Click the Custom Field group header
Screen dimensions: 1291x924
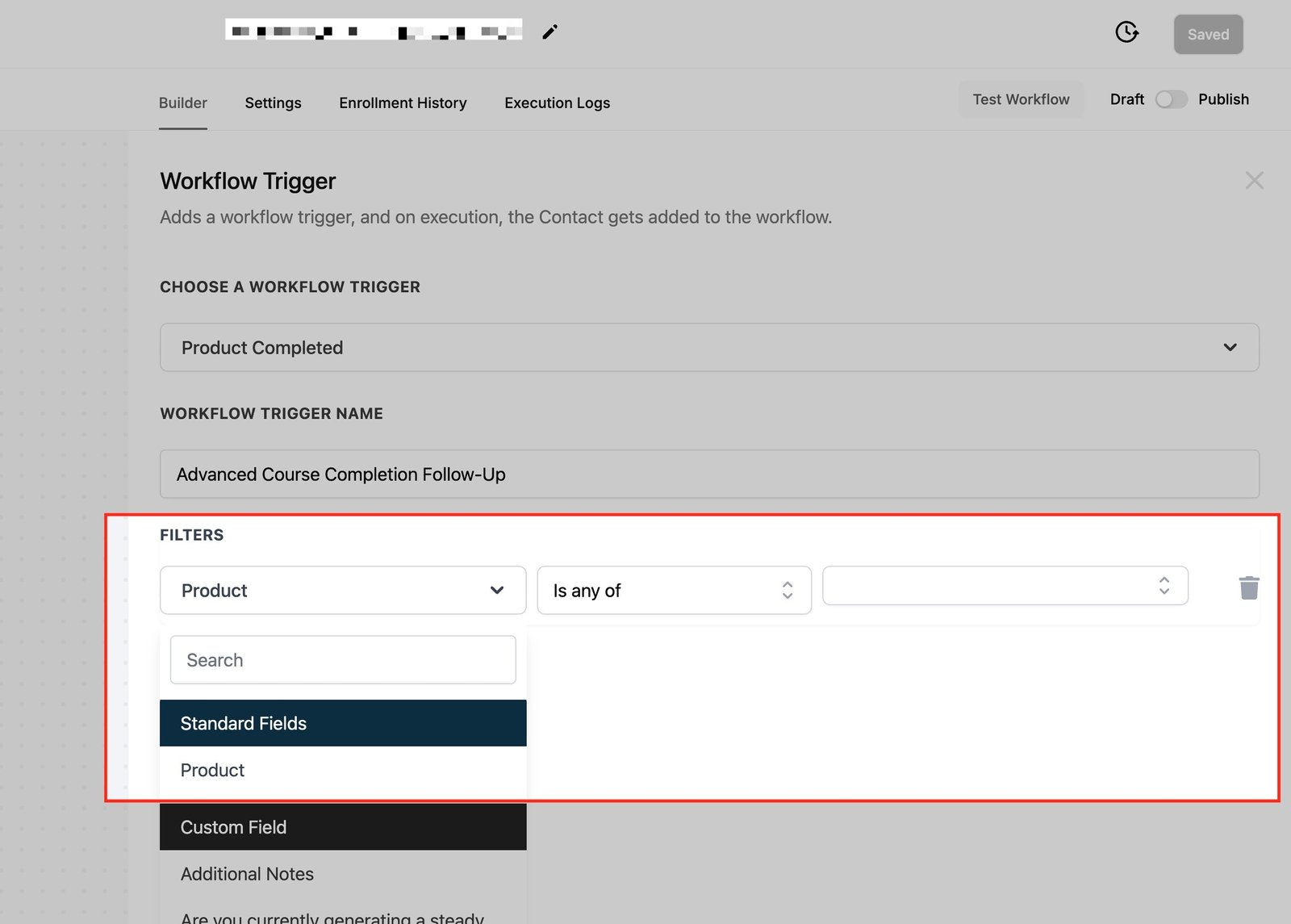(x=342, y=827)
